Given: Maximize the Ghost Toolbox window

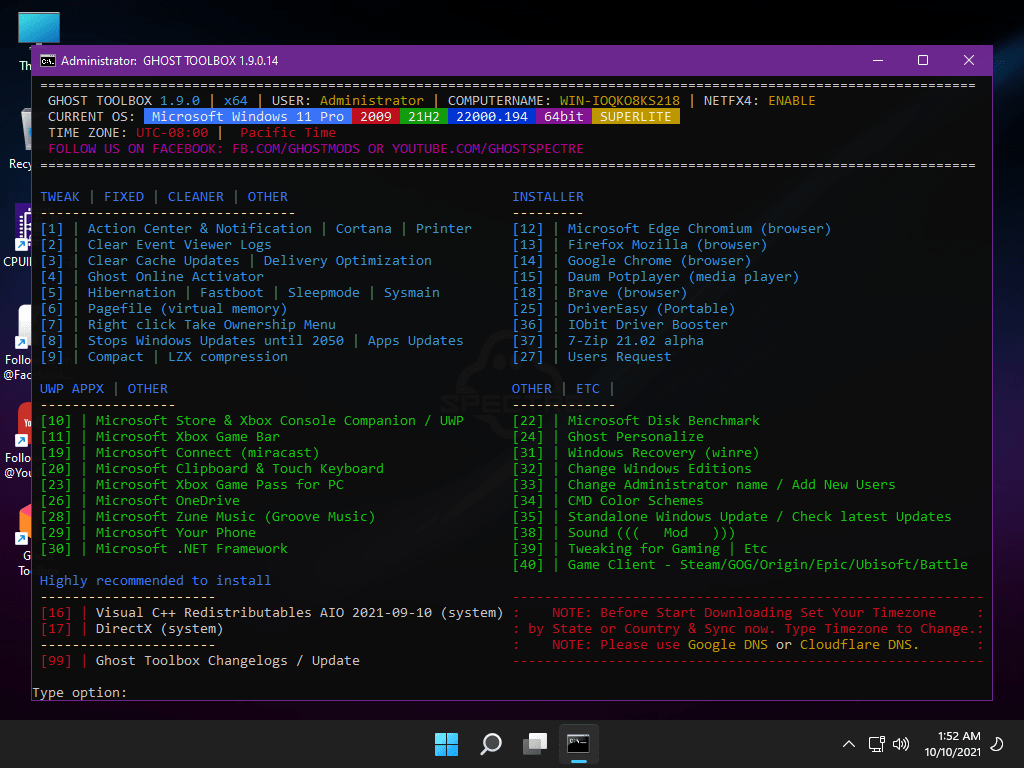Looking at the screenshot, I should [923, 60].
